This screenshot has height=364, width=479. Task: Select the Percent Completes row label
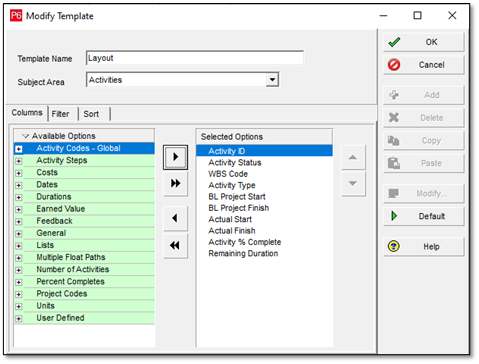[70, 281]
